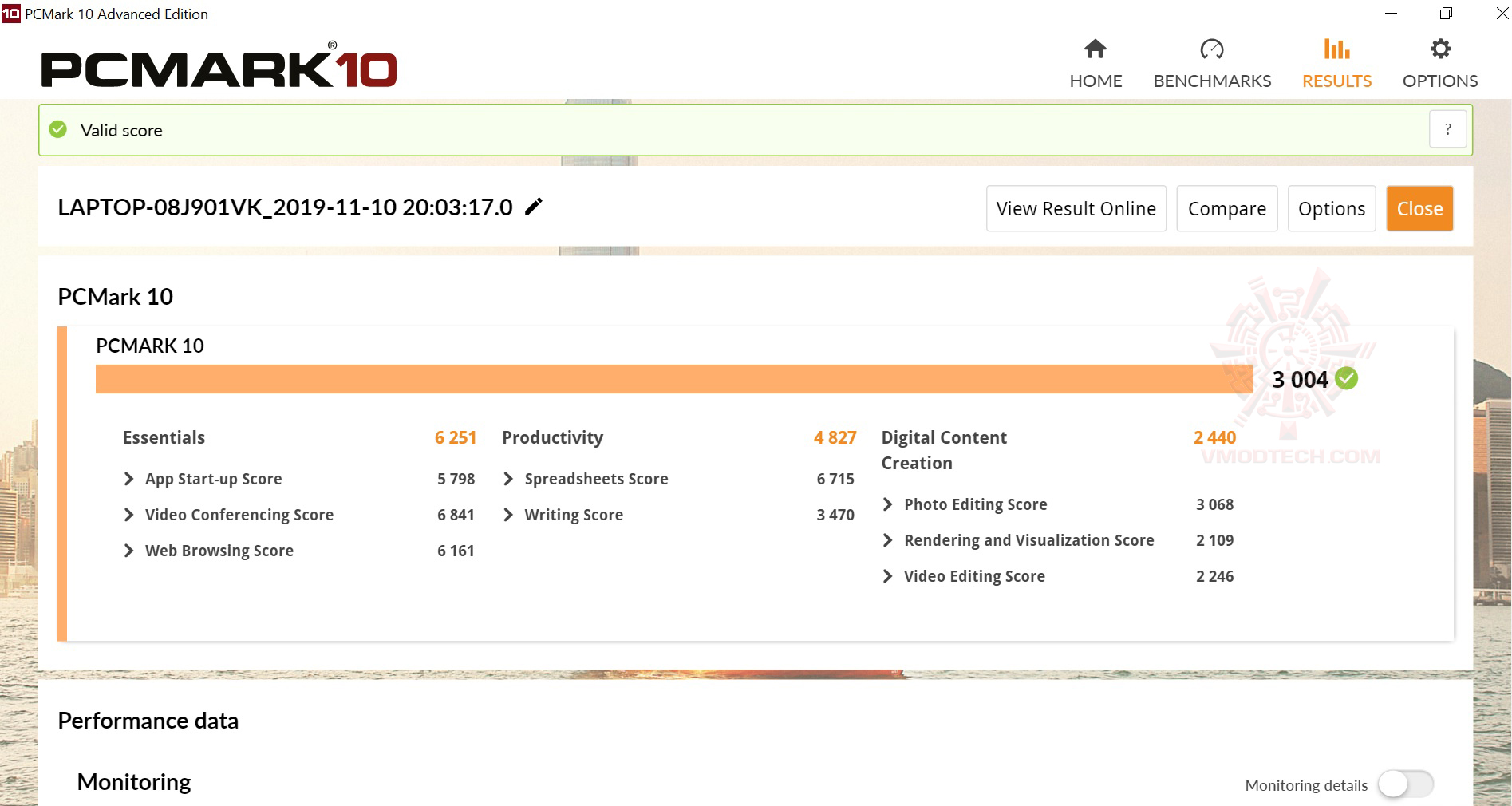Viewport: 1512px width, 806px height.
Task: Click the Performance data heading
Action: (148, 721)
